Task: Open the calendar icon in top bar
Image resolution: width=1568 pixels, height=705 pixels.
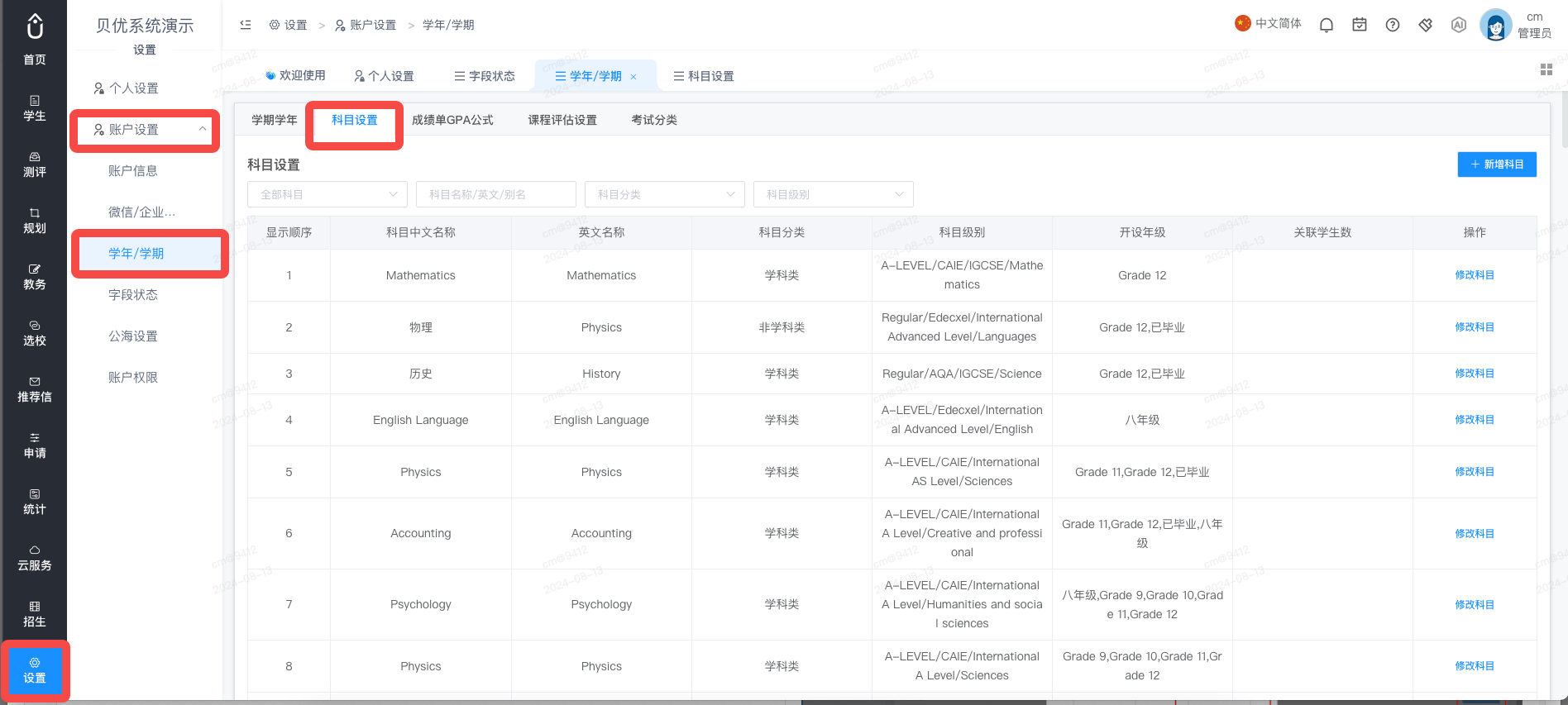Action: coord(1360,25)
